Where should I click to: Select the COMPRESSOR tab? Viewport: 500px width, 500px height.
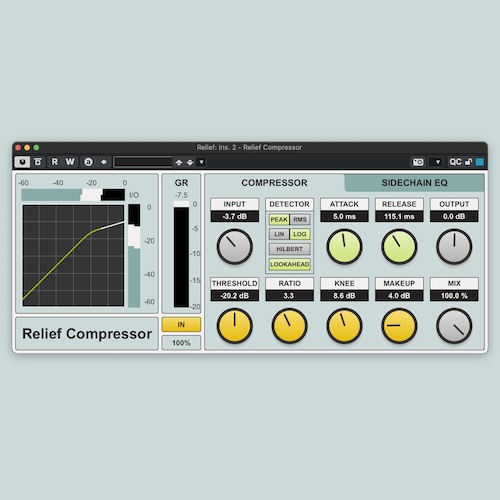click(274, 183)
